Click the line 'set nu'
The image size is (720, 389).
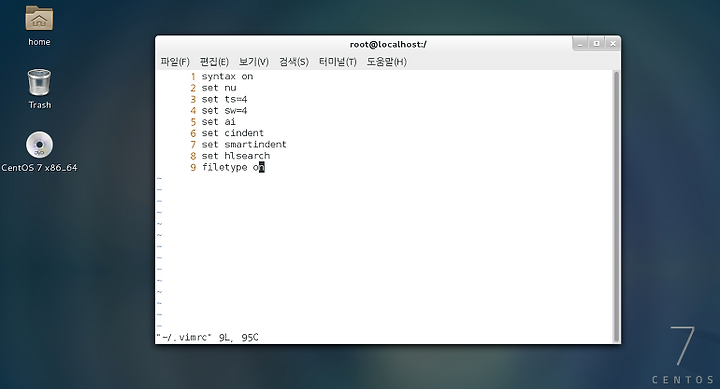point(219,88)
